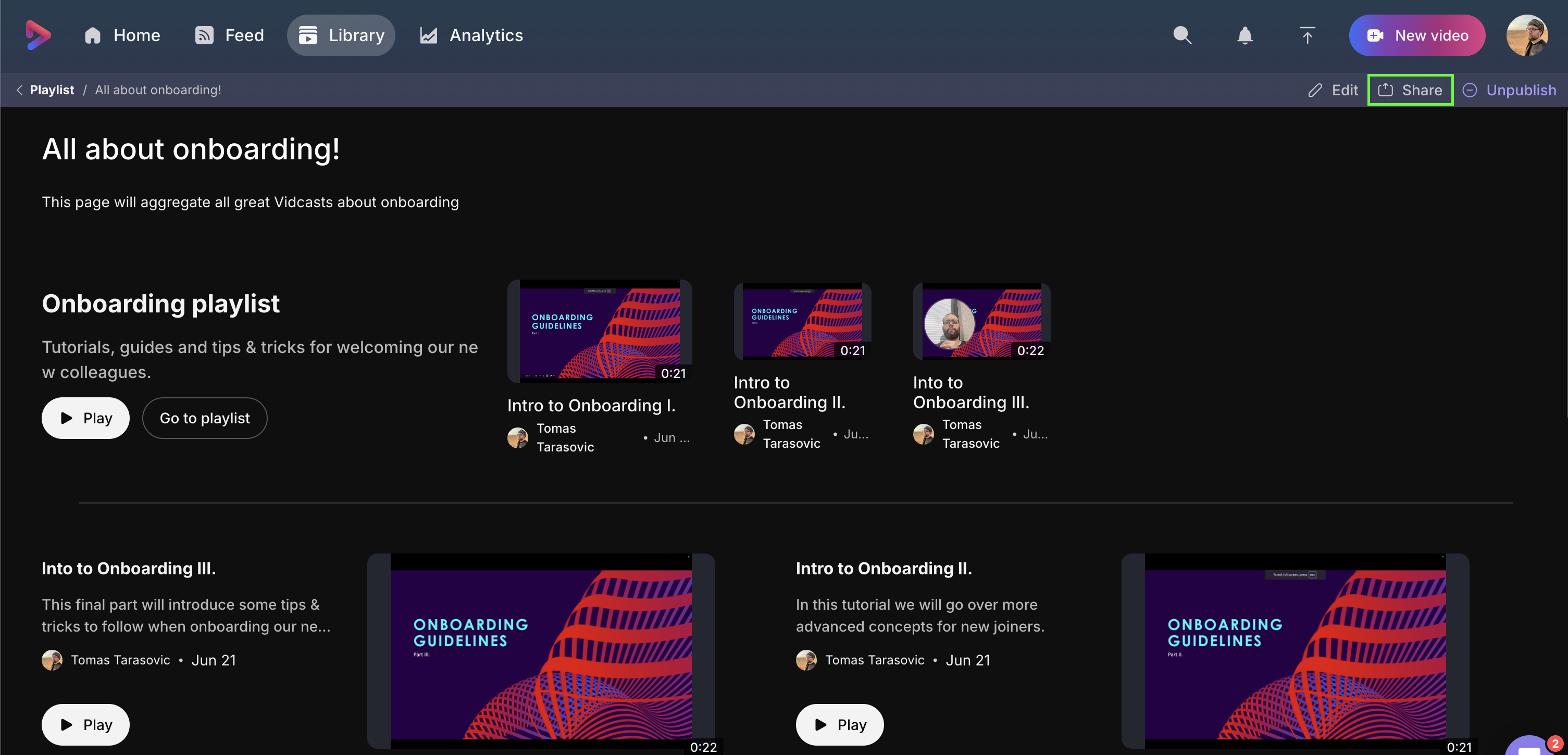Click page title All about onboarding!
This screenshot has width=1568, height=755.
tap(191, 149)
